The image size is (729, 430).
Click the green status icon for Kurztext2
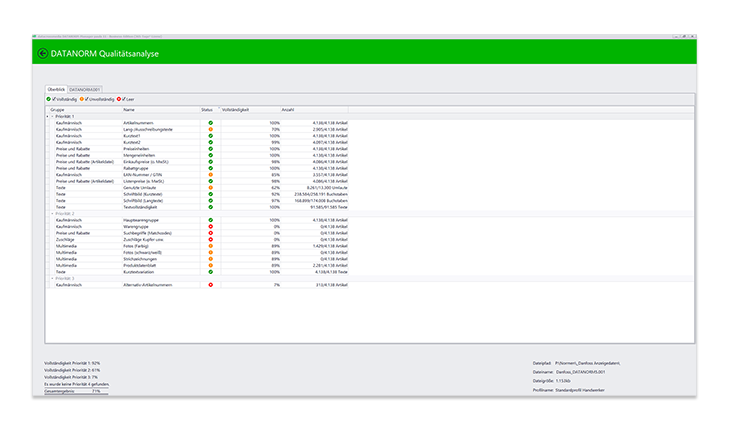(211, 142)
